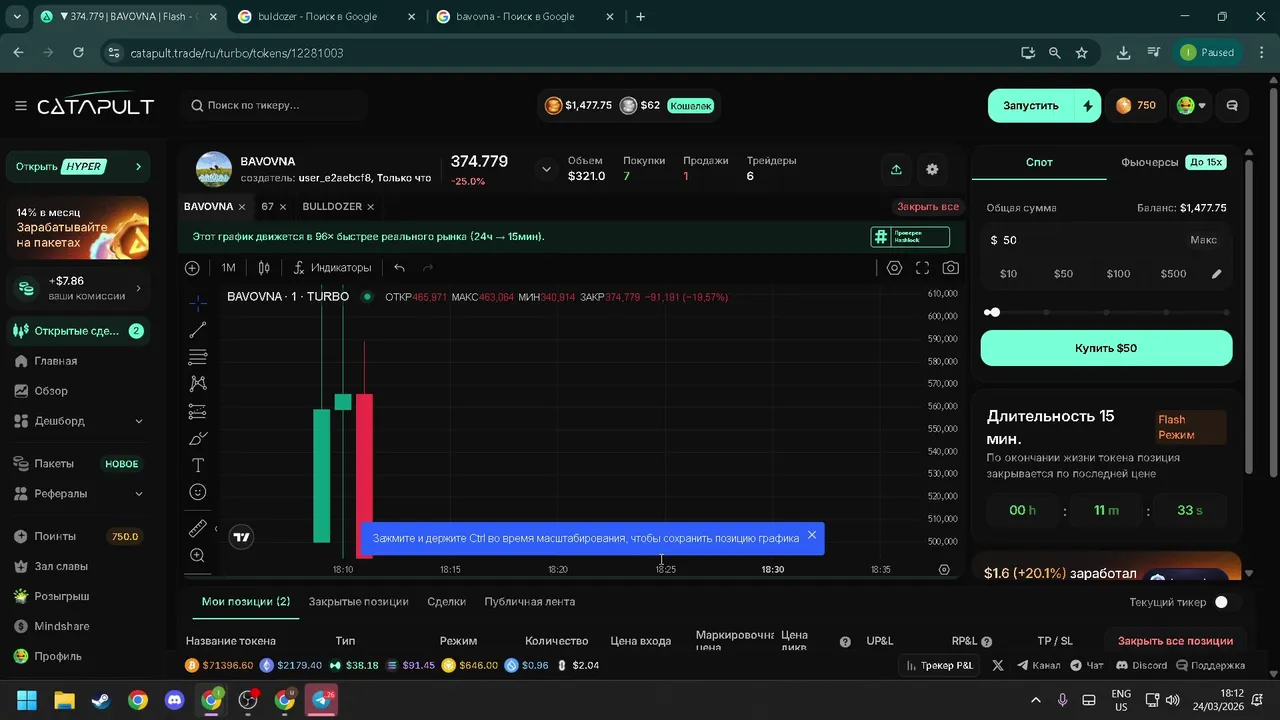The width and height of the screenshot is (1280, 720).
Task: Select the BULLDOZER token tab
Action: pos(331,207)
